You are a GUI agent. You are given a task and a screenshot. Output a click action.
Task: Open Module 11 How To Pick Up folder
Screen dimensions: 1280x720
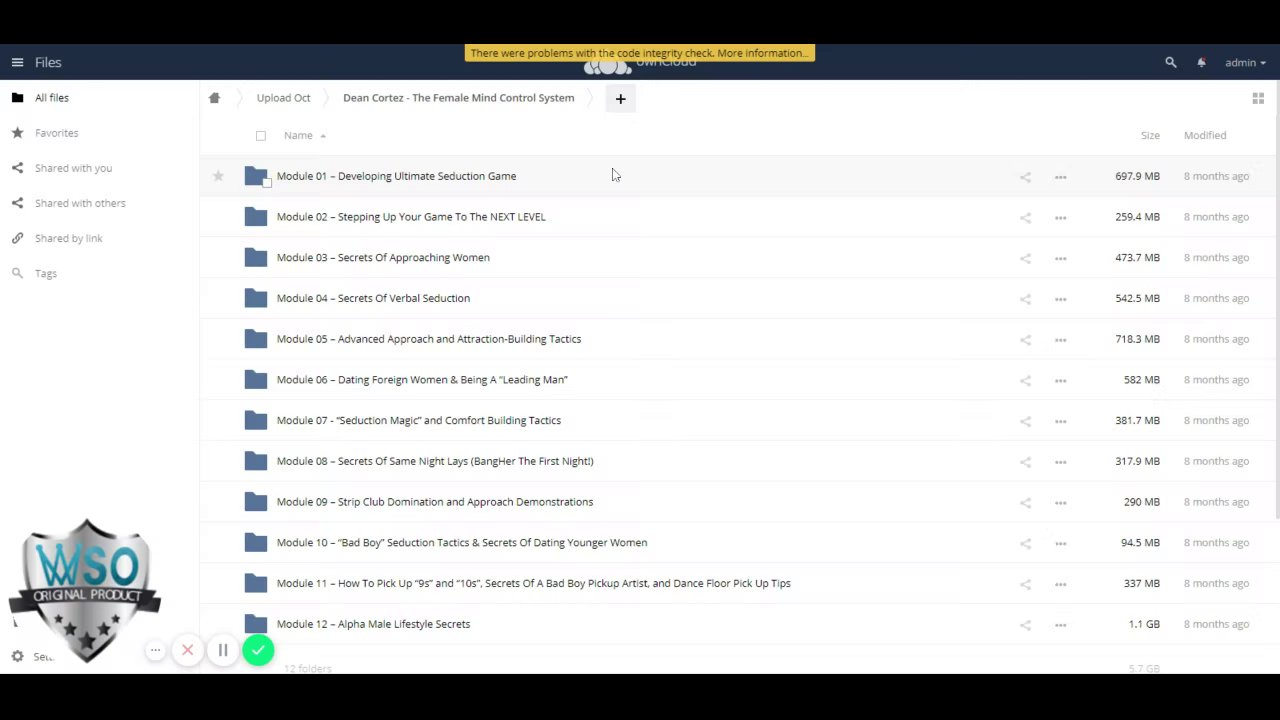534,583
